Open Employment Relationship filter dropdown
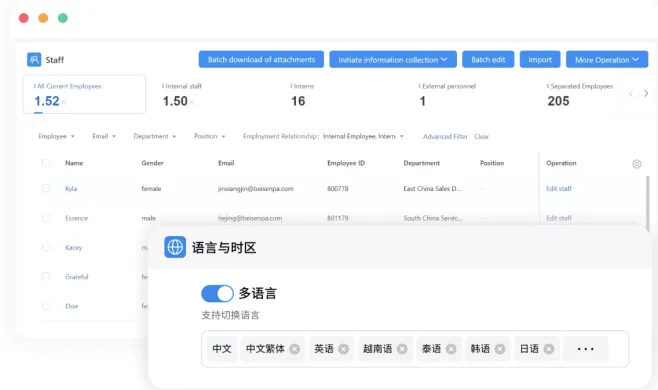The height and width of the screenshot is (390, 658). [323, 136]
